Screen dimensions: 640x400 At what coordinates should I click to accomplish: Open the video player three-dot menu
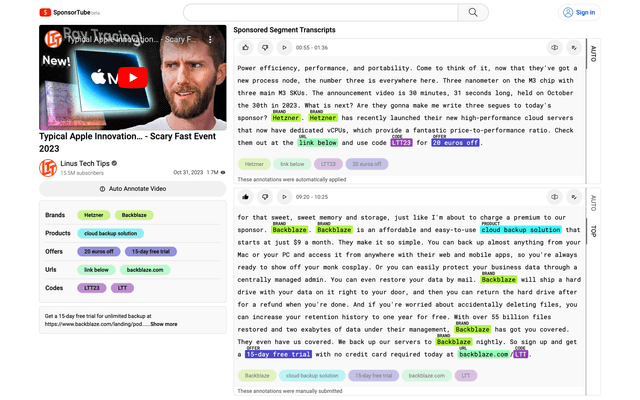[x=210, y=40]
